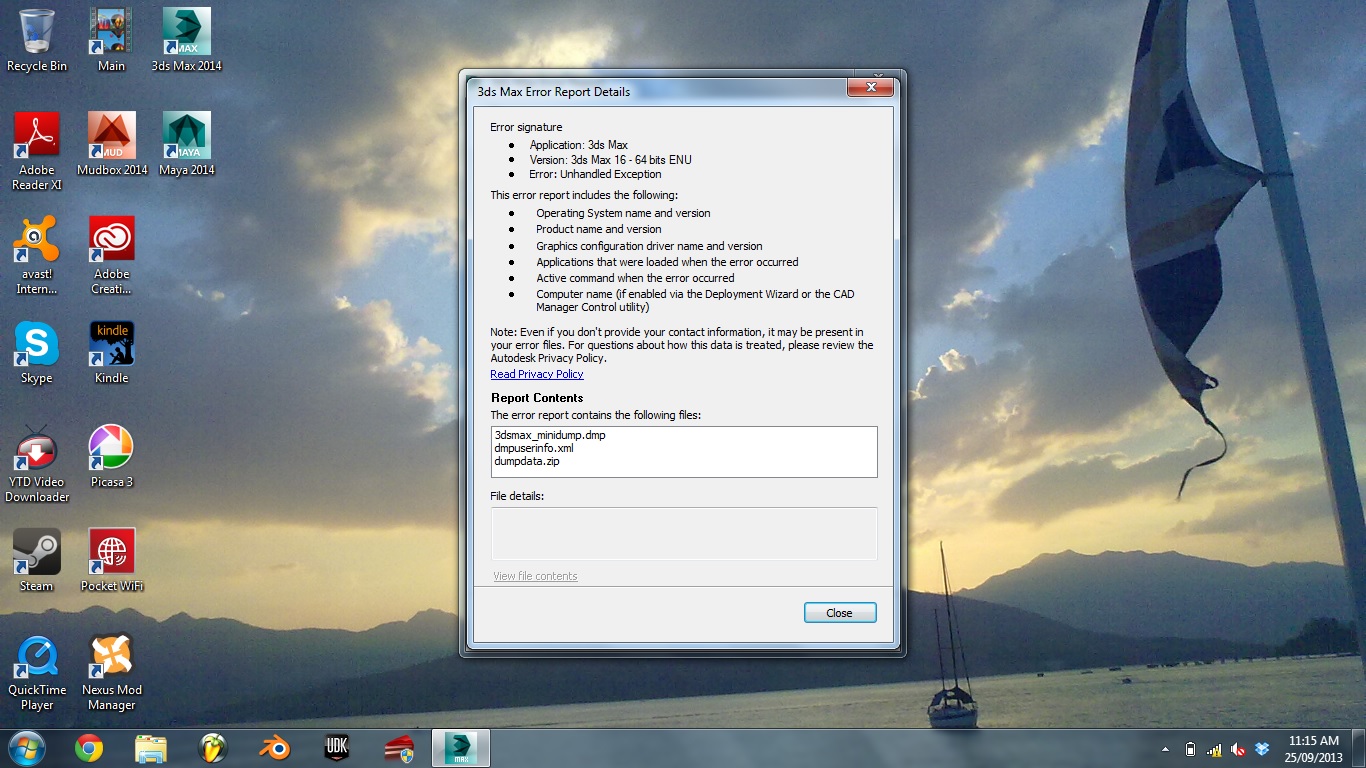
Task: Launch Blender from the taskbar
Action: click(275, 748)
